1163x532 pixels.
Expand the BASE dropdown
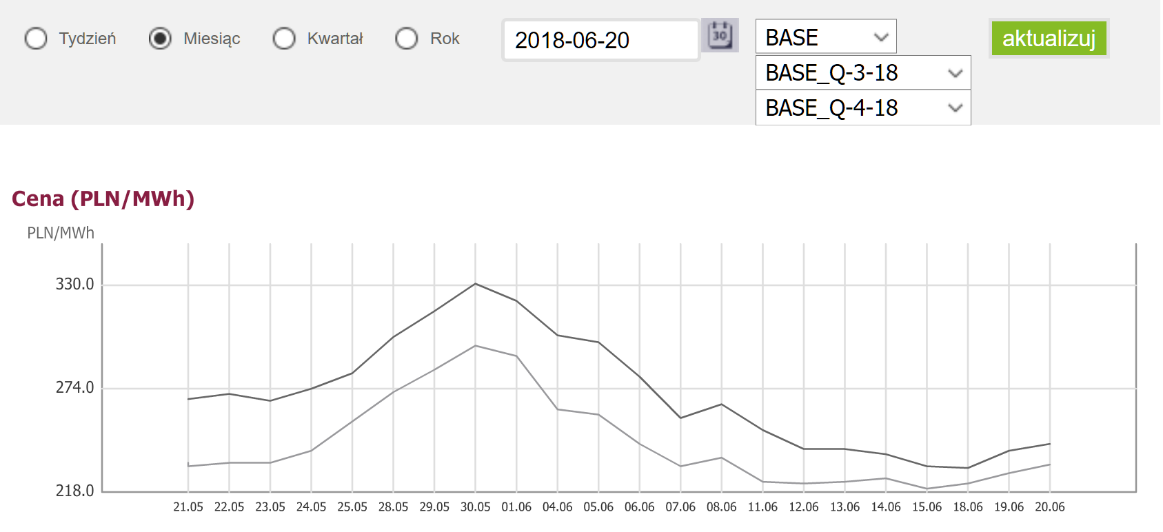[826, 37]
